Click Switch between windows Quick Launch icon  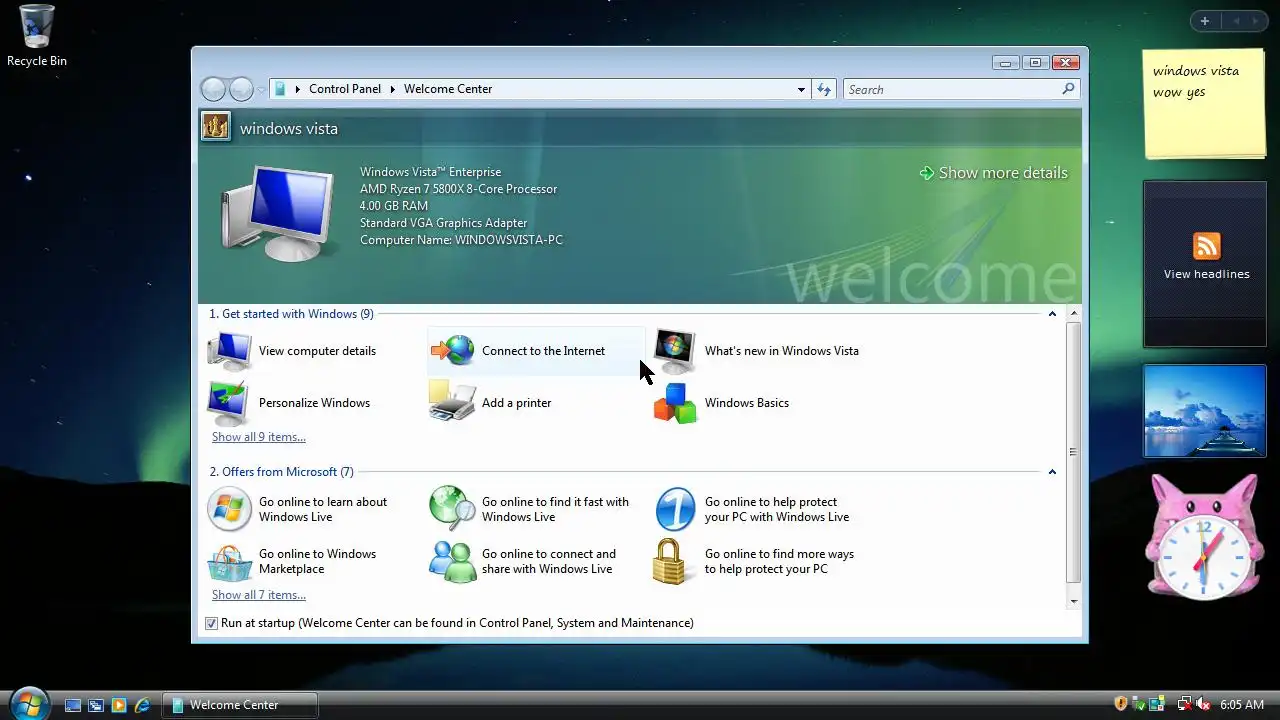[96, 705]
